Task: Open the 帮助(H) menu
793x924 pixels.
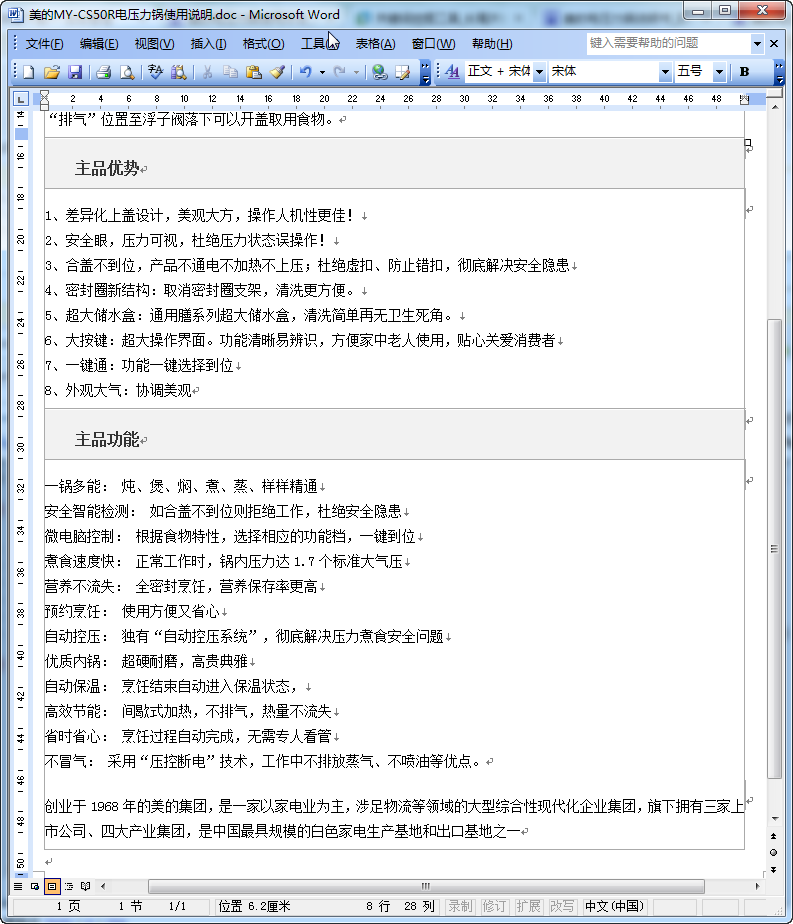Action: click(492, 44)
